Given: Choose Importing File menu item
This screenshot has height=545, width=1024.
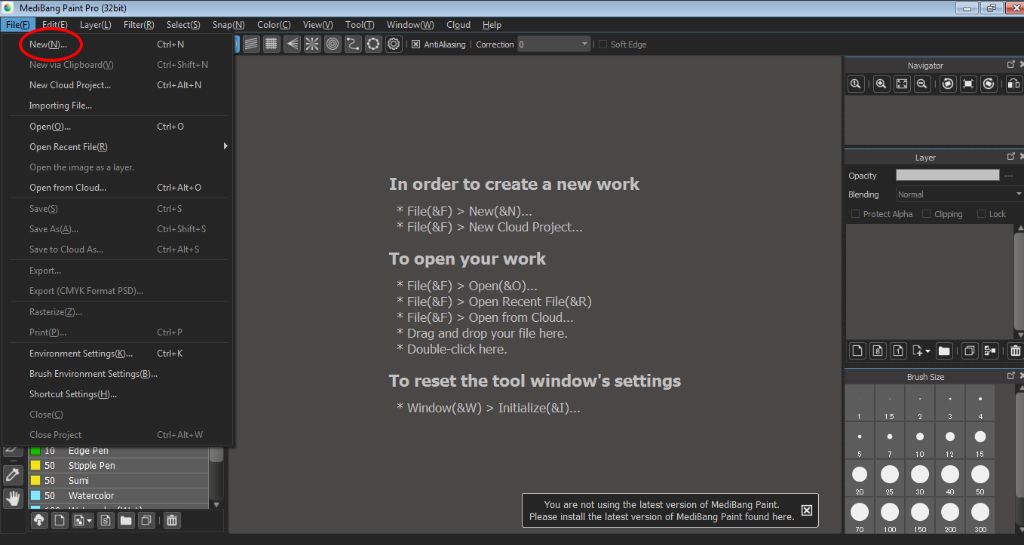Looking at the screenshot, I should [x=119, y=105].
